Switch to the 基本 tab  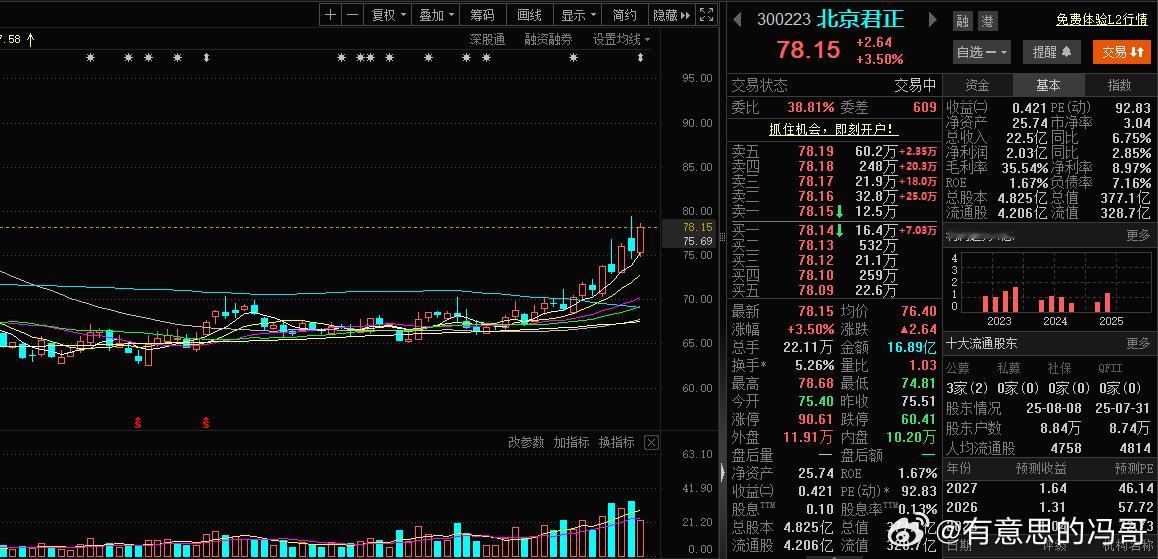1048,86
